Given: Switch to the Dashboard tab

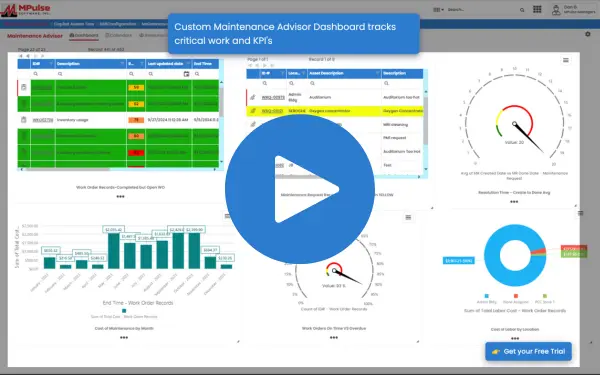Looking at the screenshot, I should point(84,35).
